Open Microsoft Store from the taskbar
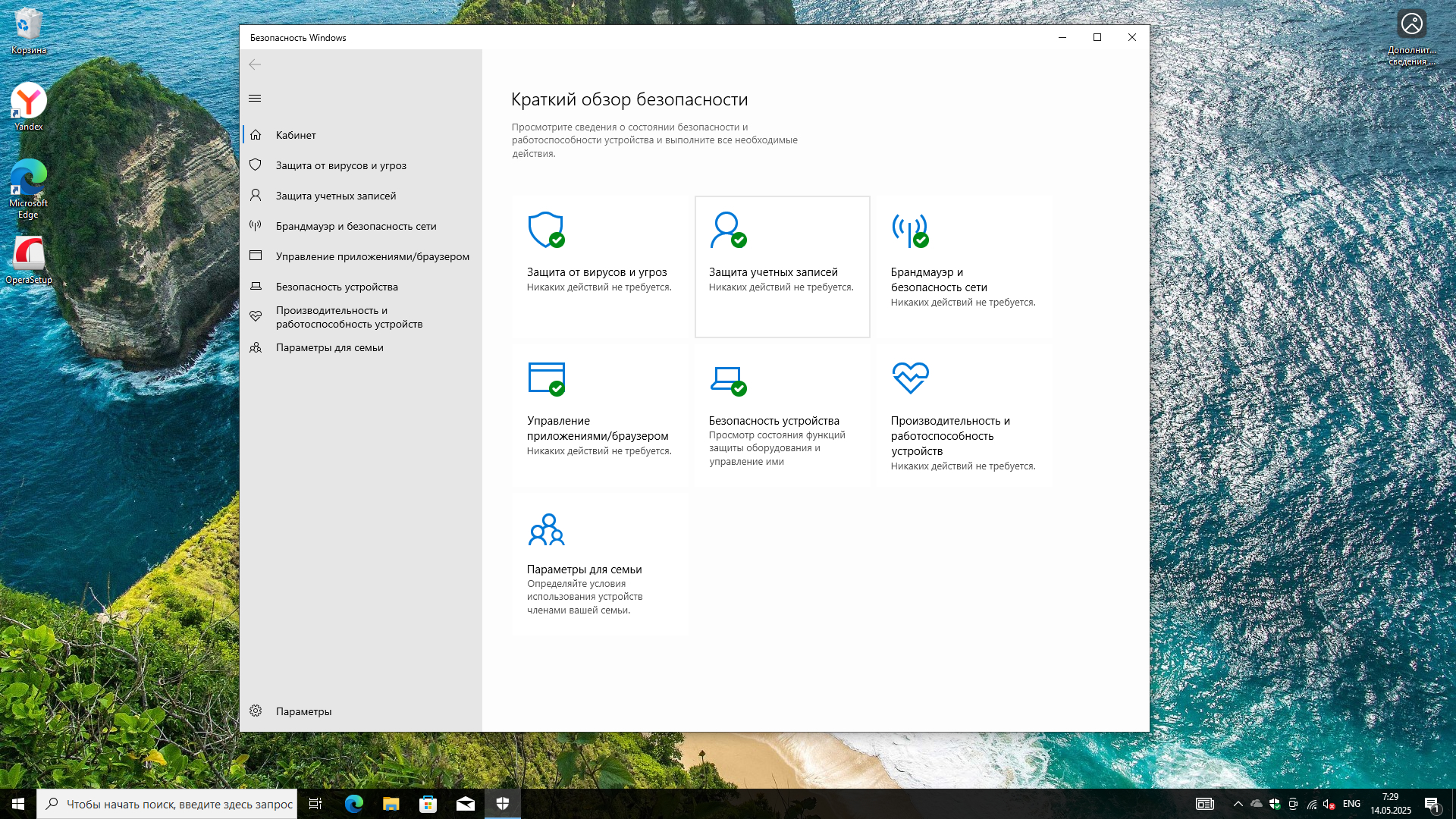 tap(428, 804)
